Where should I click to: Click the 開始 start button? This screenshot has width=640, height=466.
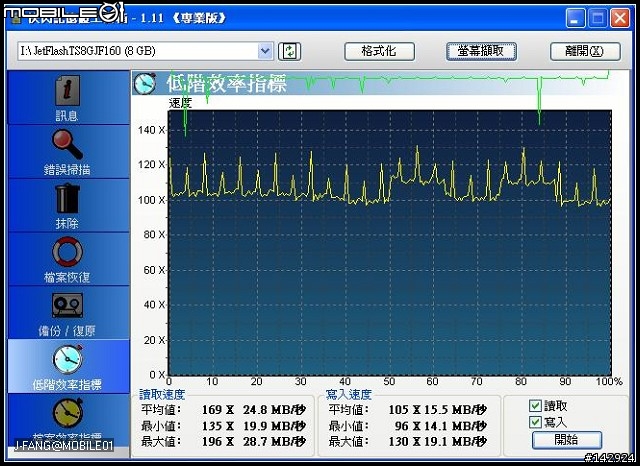point(567,440)
